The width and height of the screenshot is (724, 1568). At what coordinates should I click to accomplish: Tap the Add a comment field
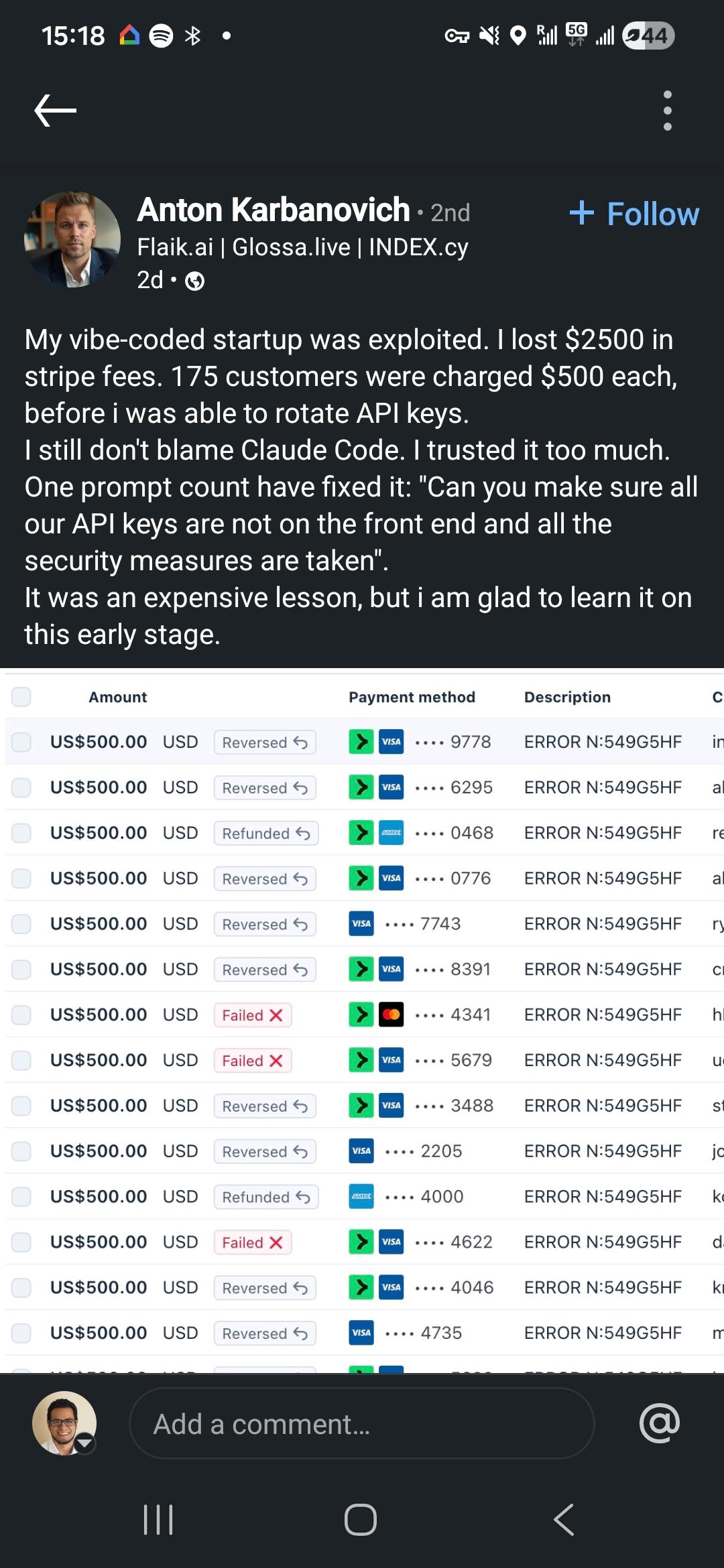pyautogui.click(x=362, y=1423)
